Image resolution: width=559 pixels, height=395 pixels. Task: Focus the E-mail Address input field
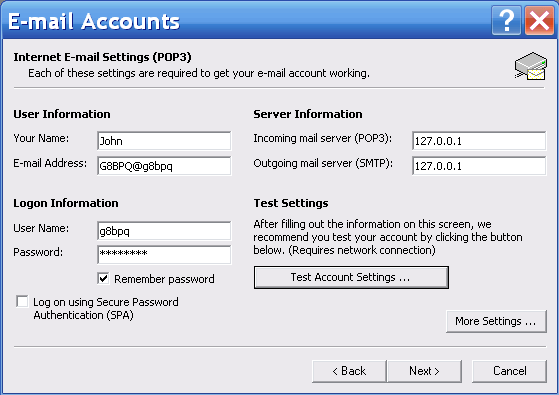164,166
